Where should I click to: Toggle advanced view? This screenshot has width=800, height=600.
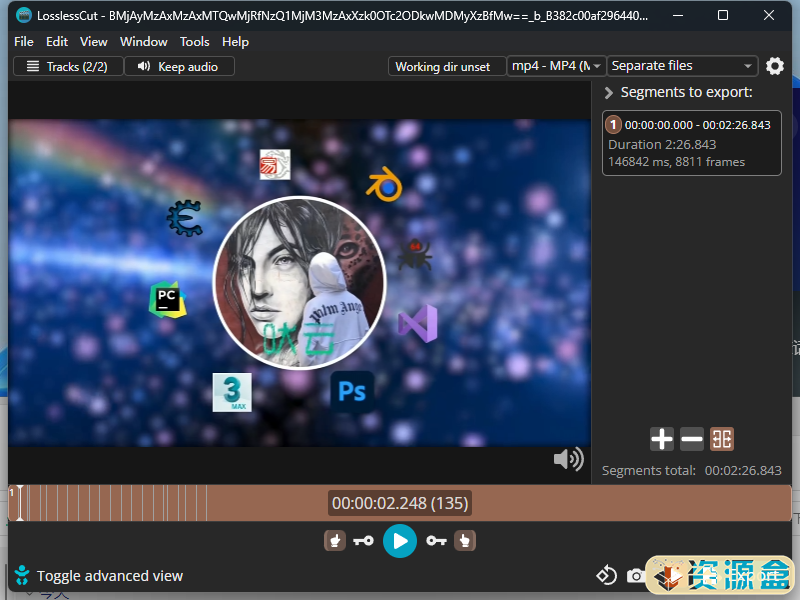98,576
